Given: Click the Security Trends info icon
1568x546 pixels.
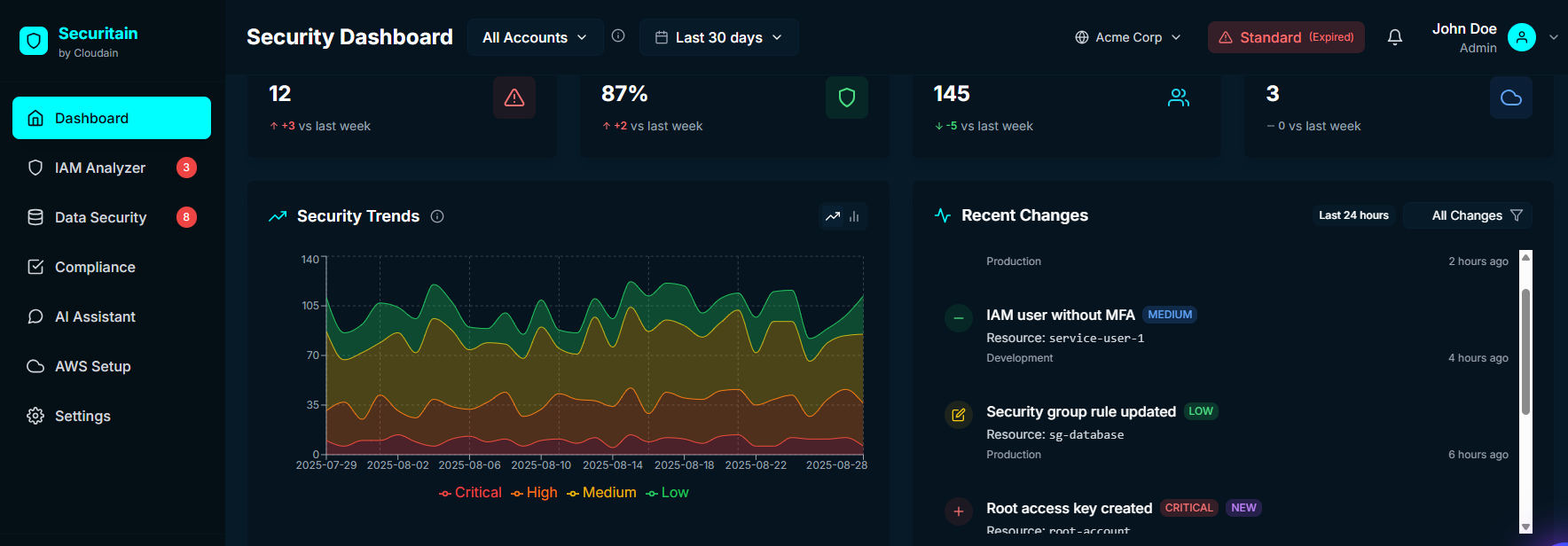Looking at the screenshot, I should pos(437,216).
